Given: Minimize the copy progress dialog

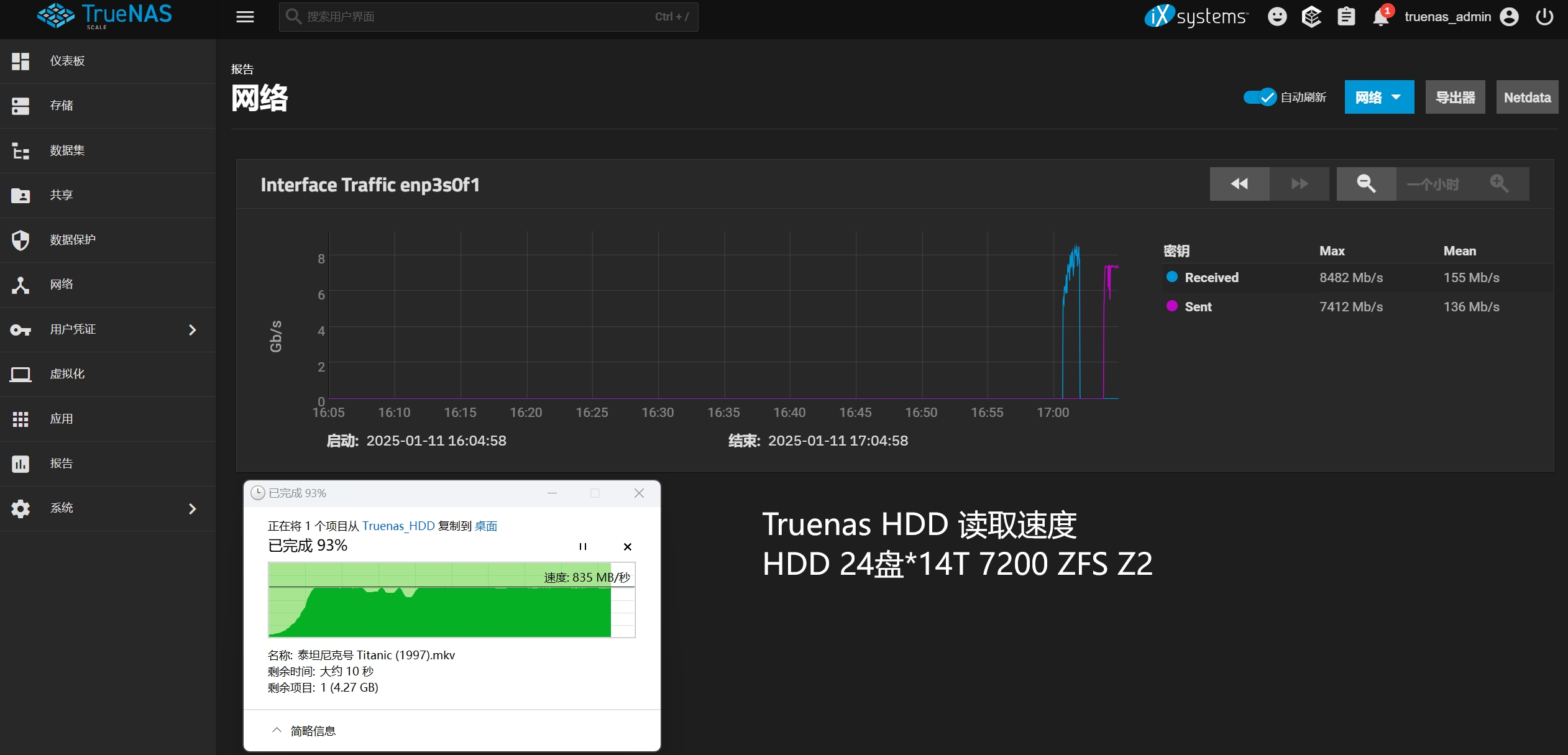Looking at the screenshot, I should (552, 493).
